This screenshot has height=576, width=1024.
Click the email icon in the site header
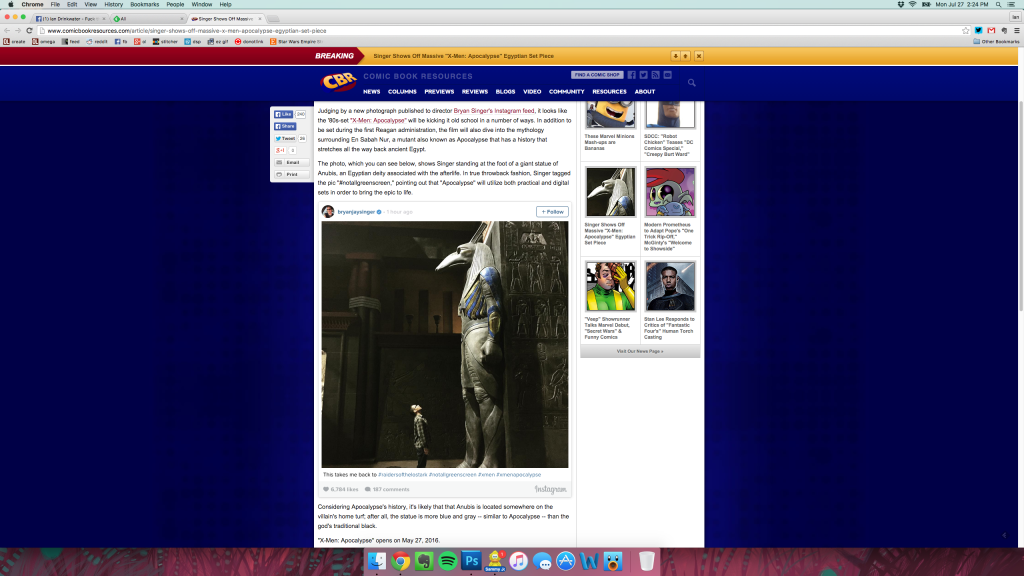click(x=667, y=75)
